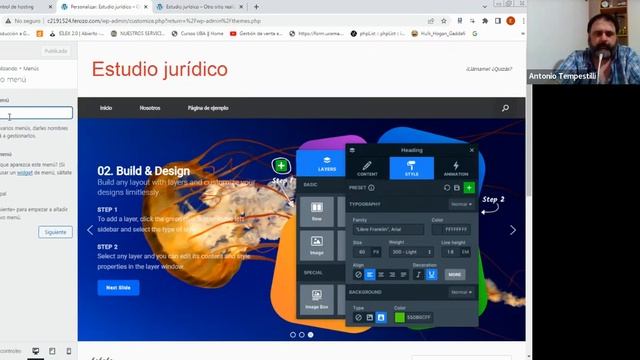Viewport: 640px width, 360px height.
Task: Click 'Página de ejemplo' in navigation
Action: pos(208,108)
